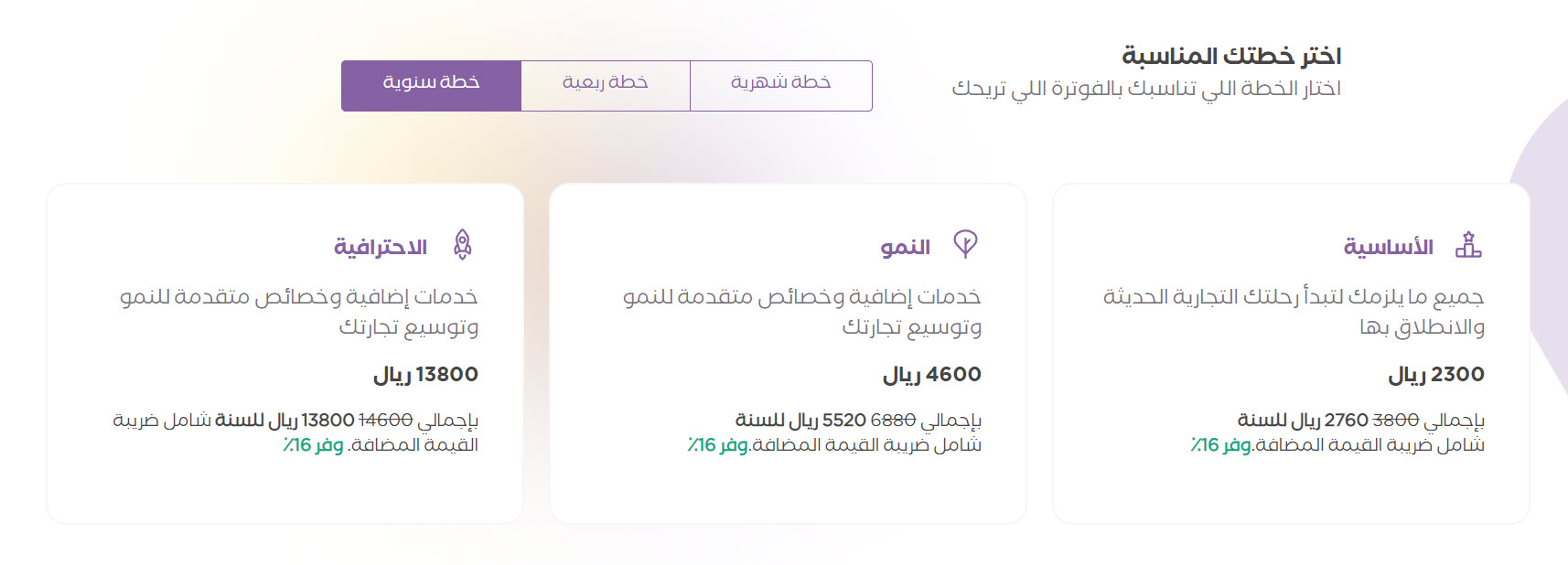The height and width of the screenshot is (565, 1568).
Task: Click the اختر خطتك المناسبة heading
Action: pos(1231,57)
